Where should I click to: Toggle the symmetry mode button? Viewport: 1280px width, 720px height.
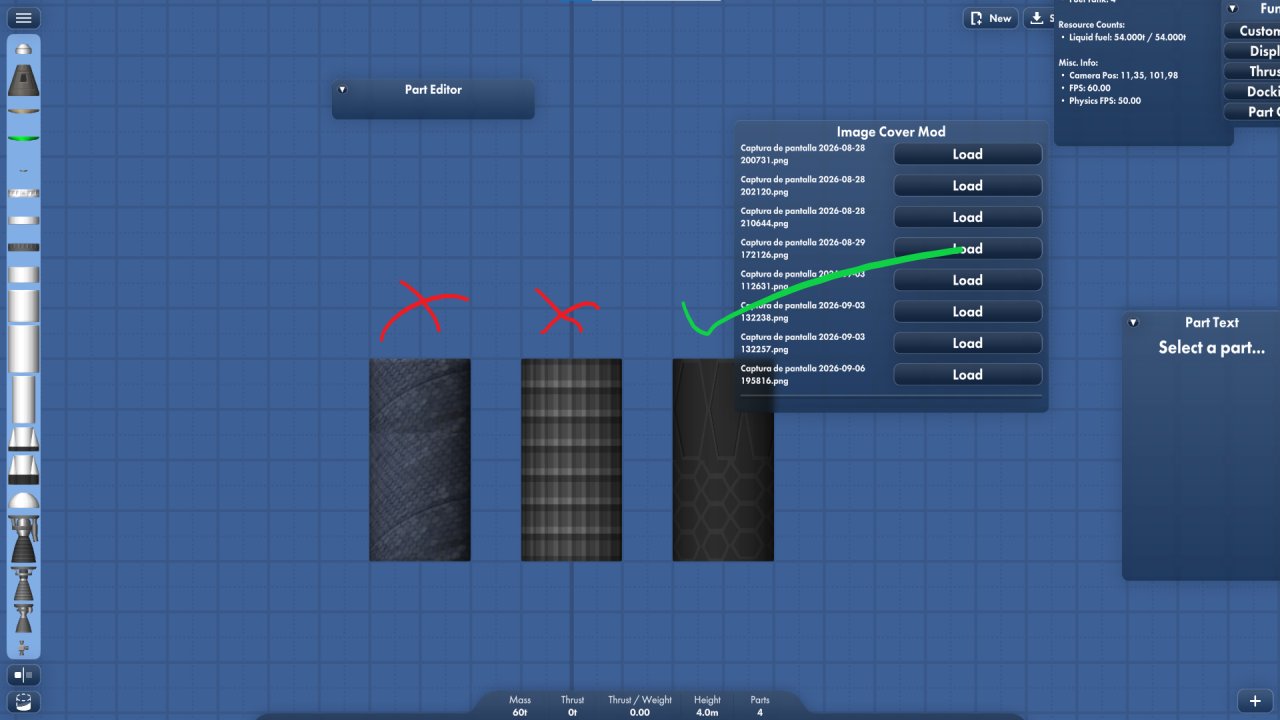point(24,675)
